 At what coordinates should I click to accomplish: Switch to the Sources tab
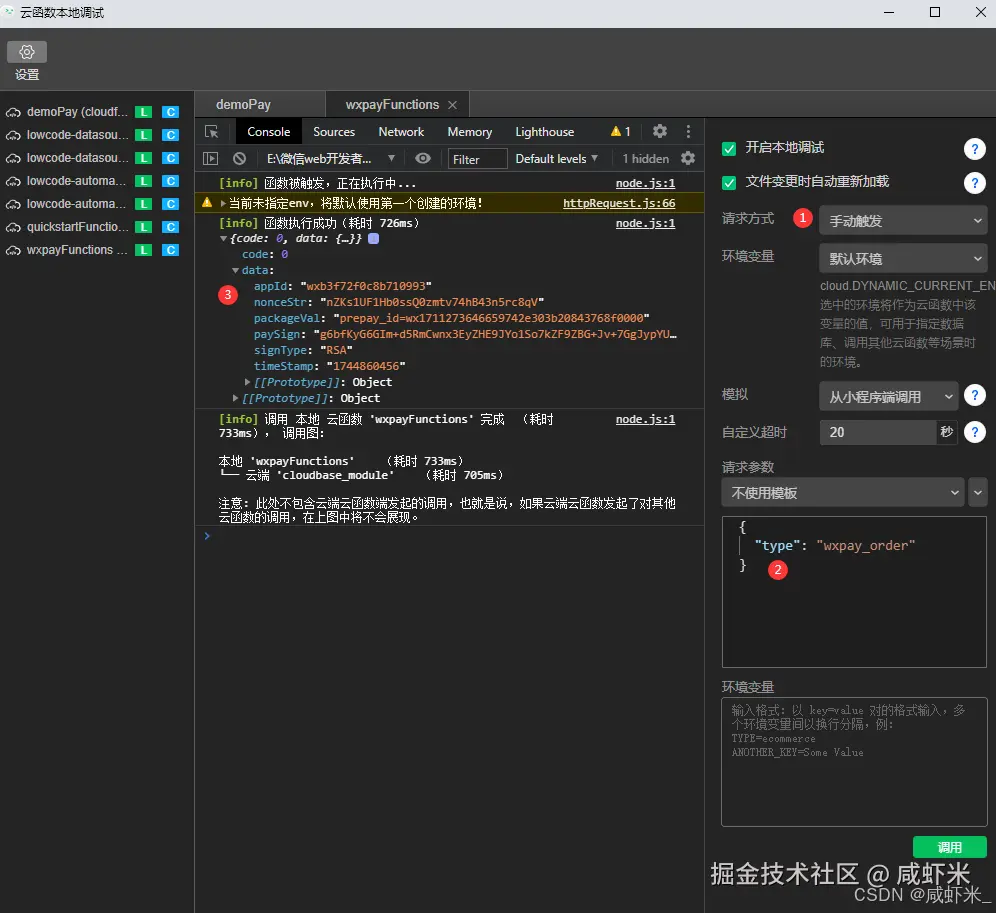333,132
